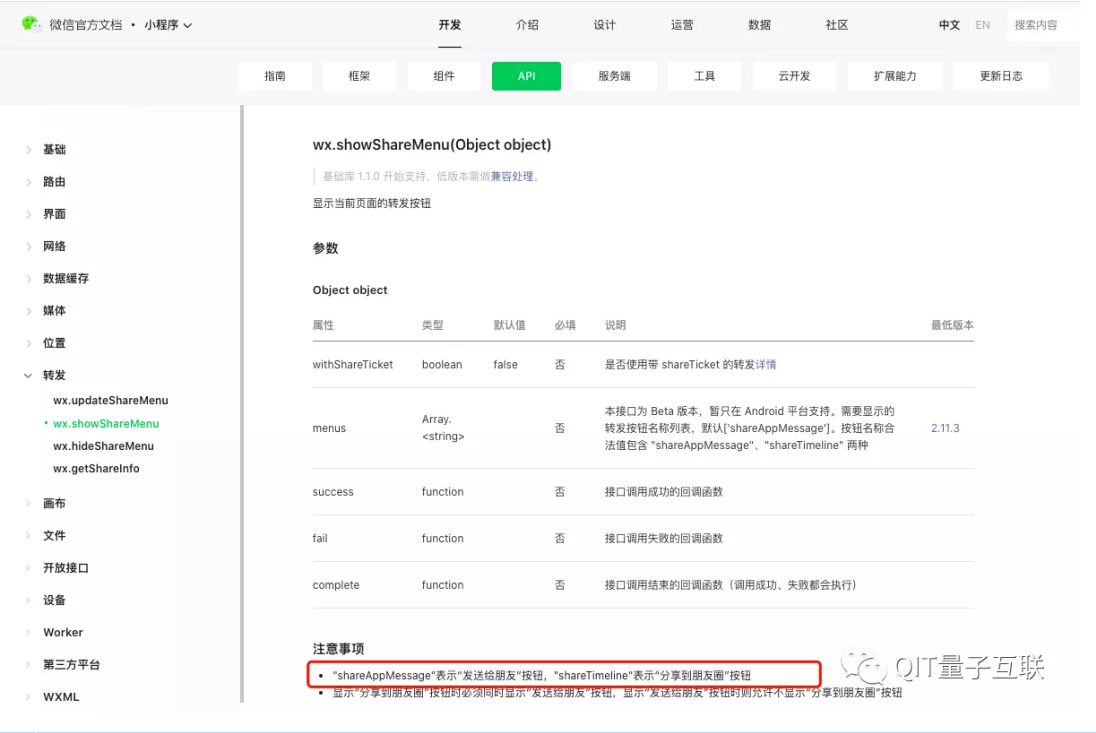Switch to the 社区 top tab
This screenshot has width=1096, height=733.
coord(837,25)
